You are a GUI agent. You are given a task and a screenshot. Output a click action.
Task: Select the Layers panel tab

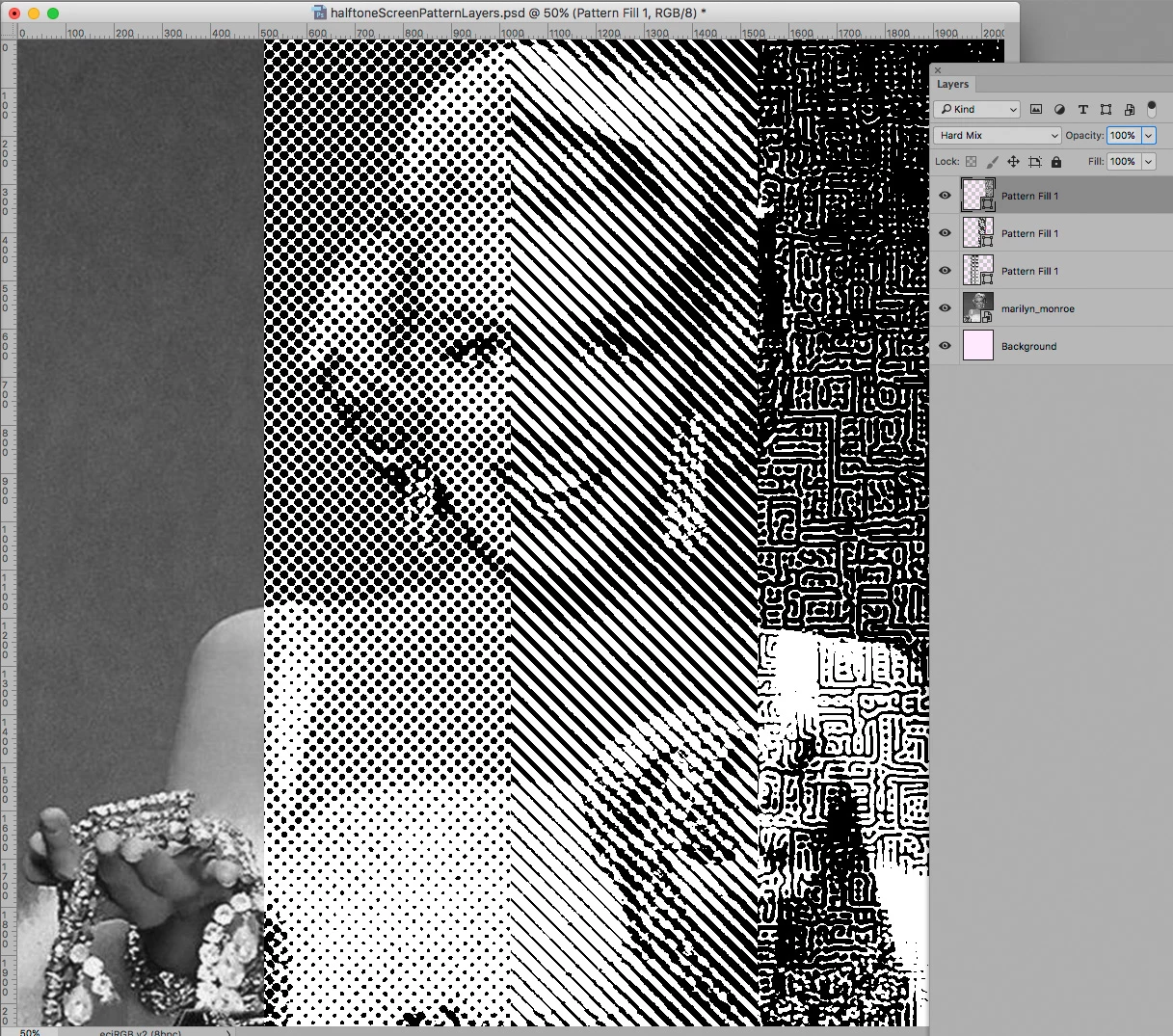point(952,85)
